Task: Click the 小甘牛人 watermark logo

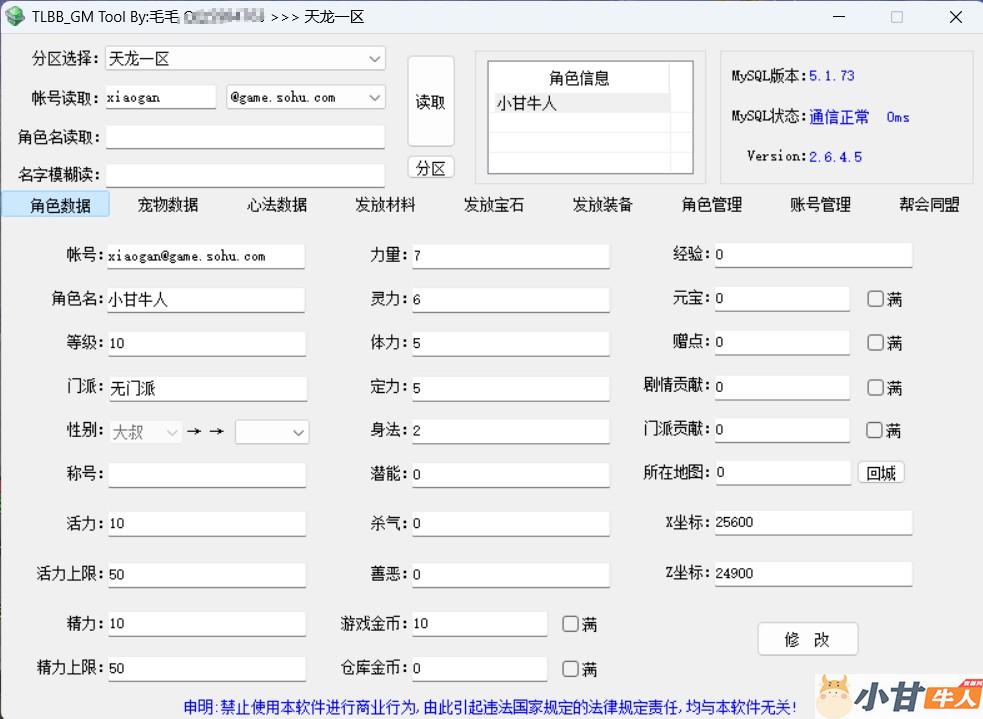Action: click(x=897, y=695)
